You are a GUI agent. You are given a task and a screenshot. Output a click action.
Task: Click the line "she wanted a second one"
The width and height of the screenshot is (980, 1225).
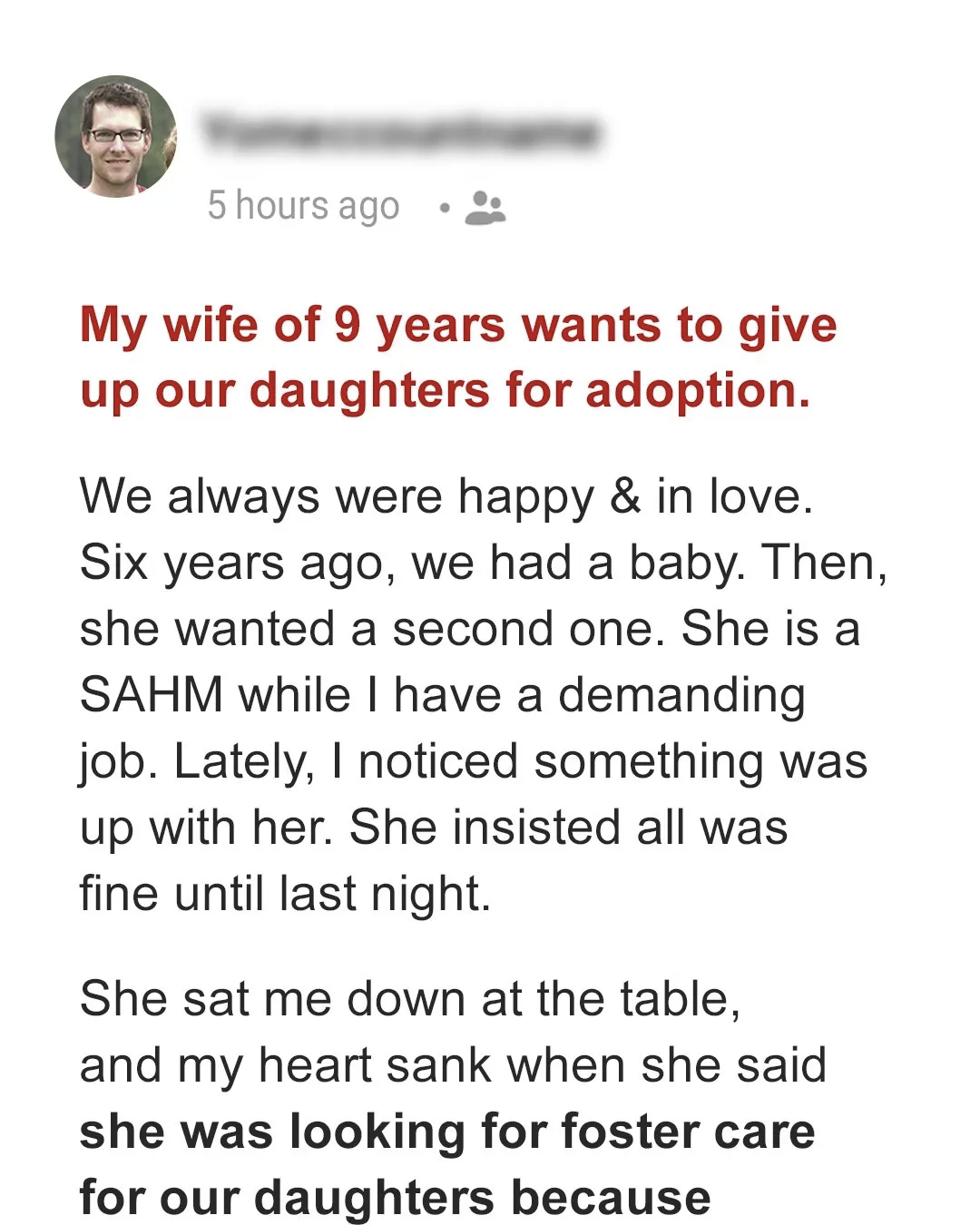click(x=366, y=628)
